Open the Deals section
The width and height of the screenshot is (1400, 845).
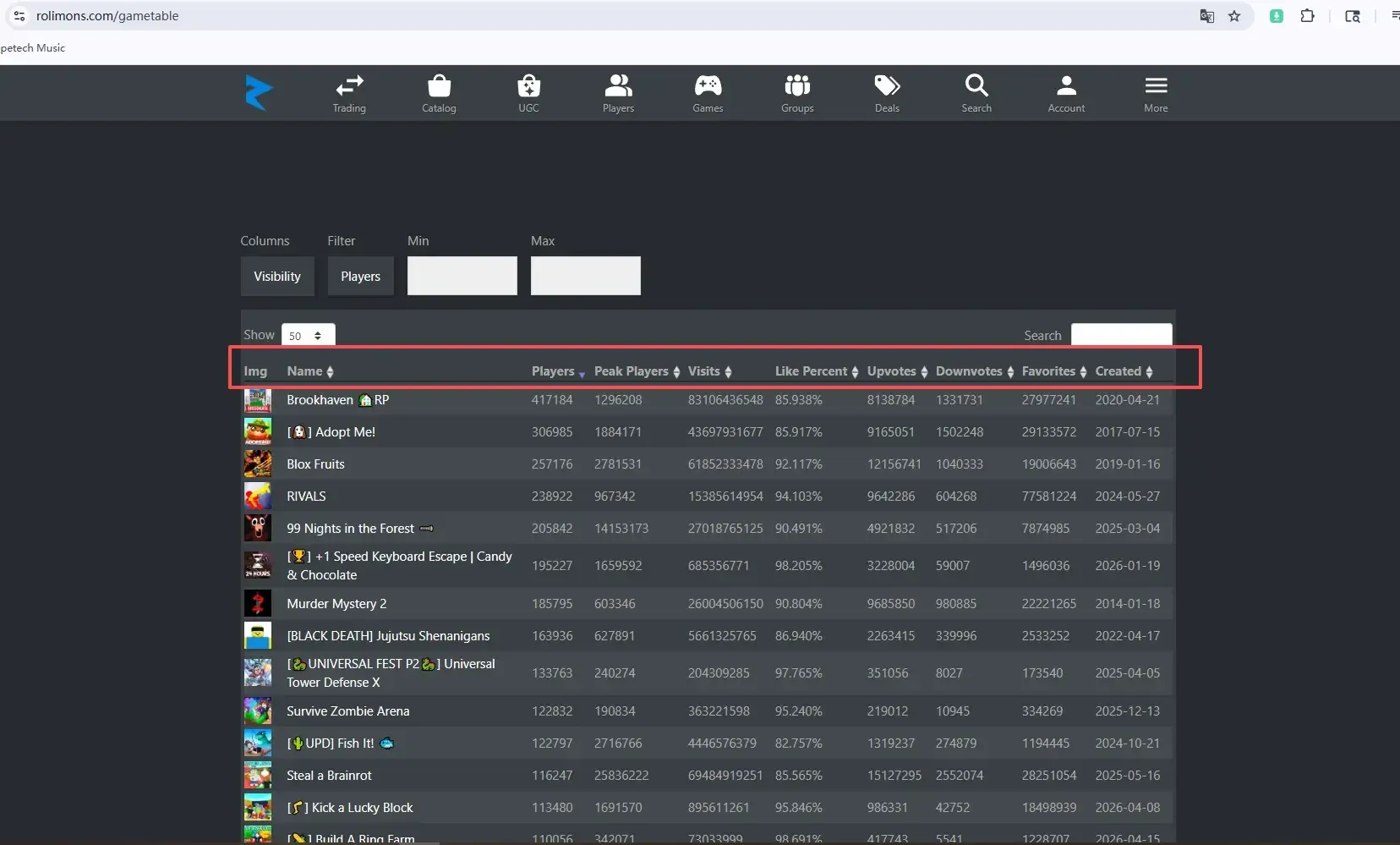pyautogui.click(x=887, y=93)
